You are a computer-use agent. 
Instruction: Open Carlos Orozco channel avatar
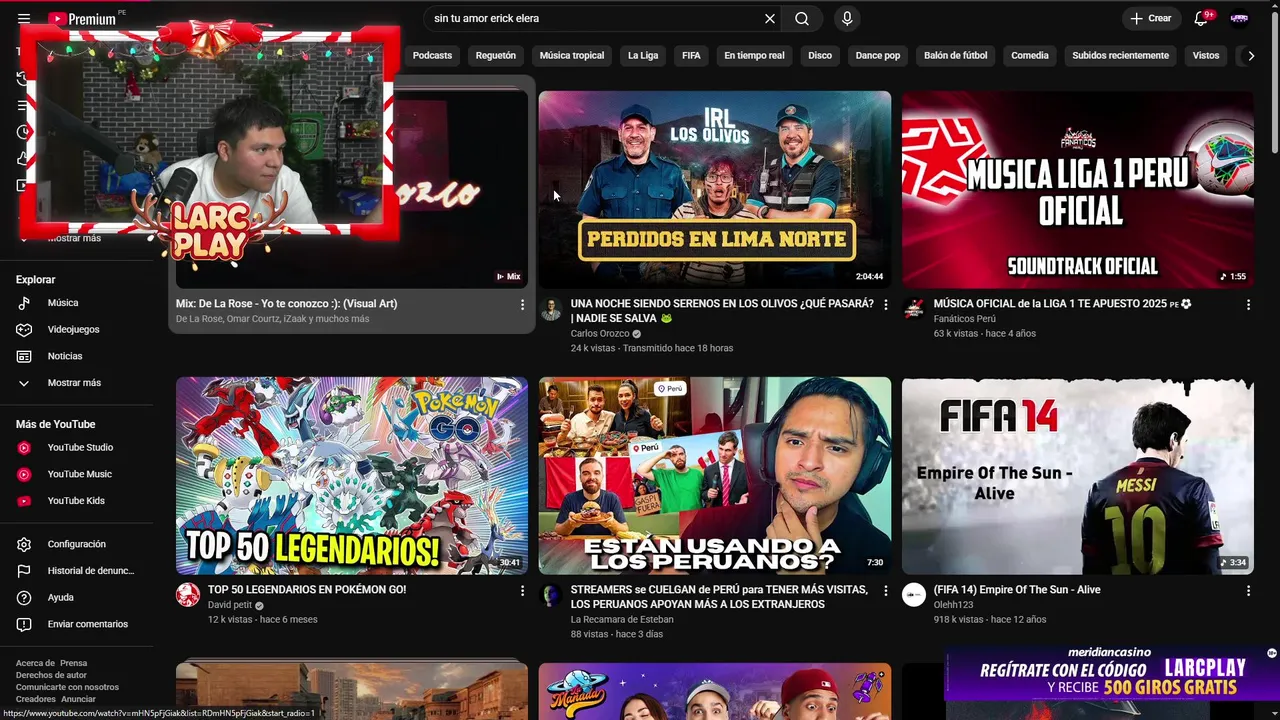(551, 309)
